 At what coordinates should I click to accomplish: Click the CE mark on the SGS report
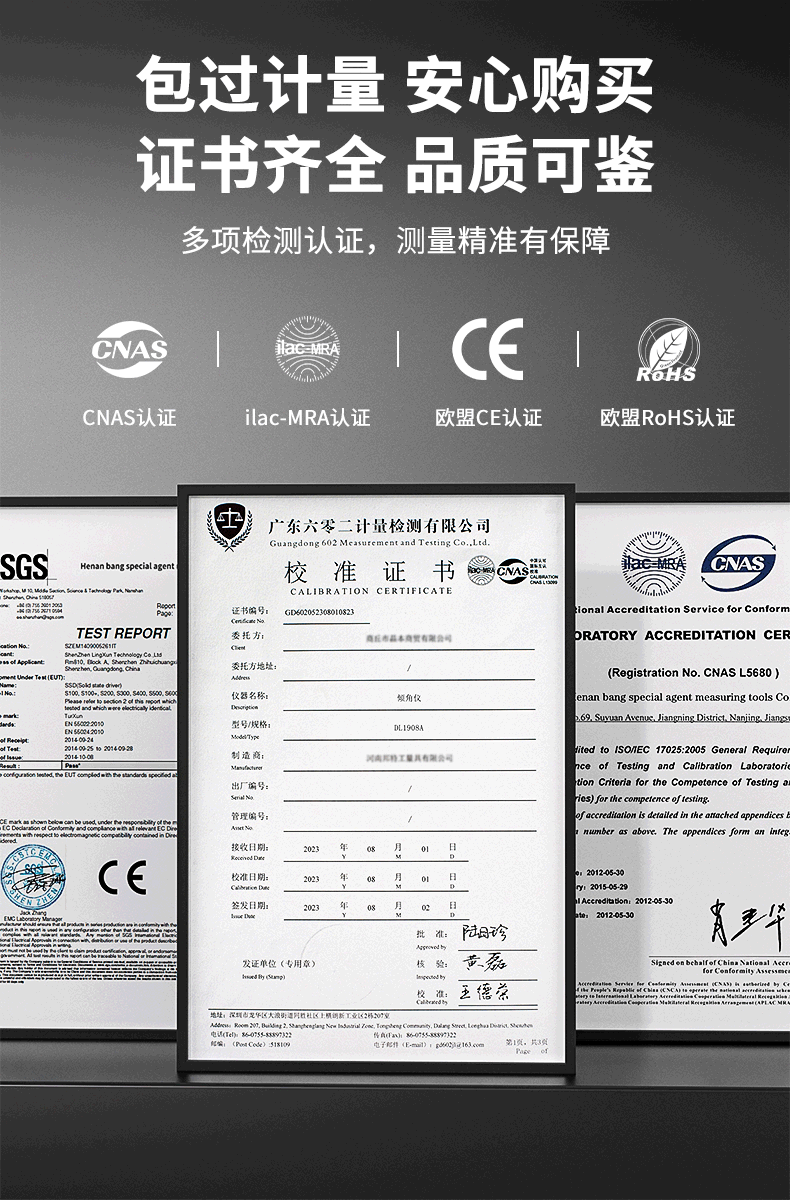(x=122, y=877)
